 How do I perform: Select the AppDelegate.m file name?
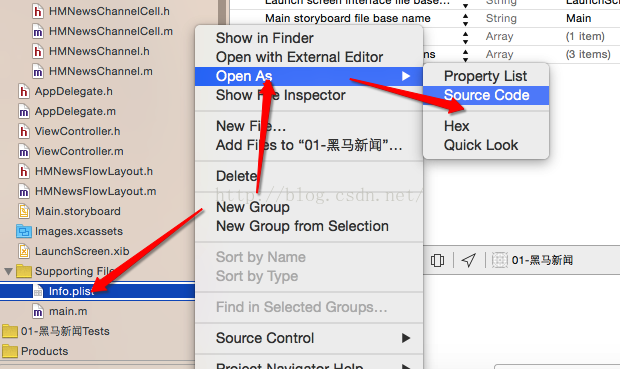[x=75, y=112]
